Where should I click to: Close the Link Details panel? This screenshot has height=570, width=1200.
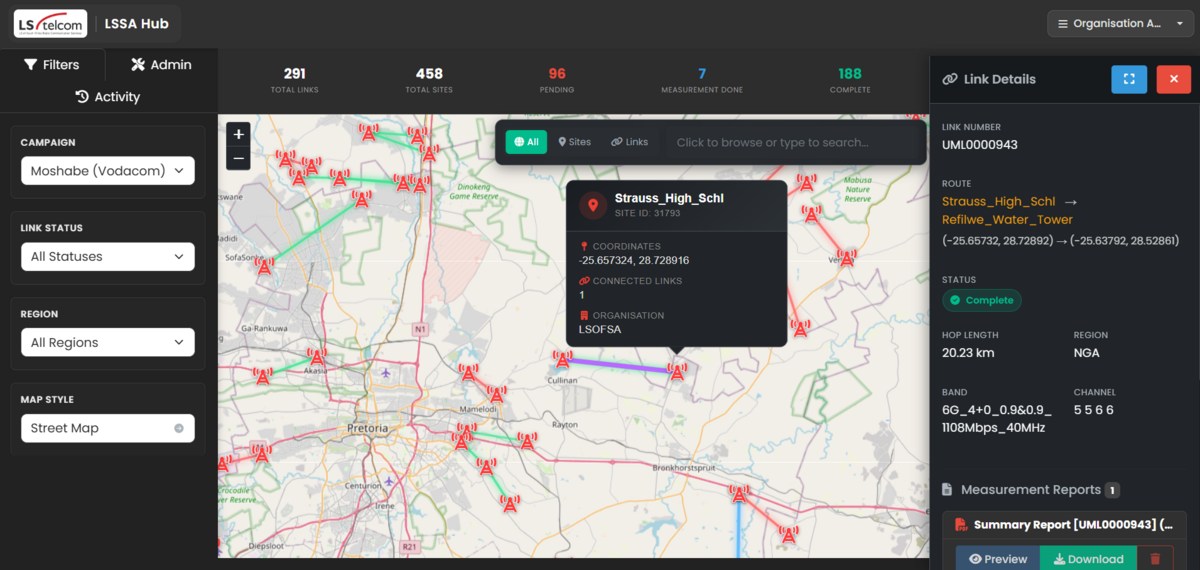click(1173, 79)
